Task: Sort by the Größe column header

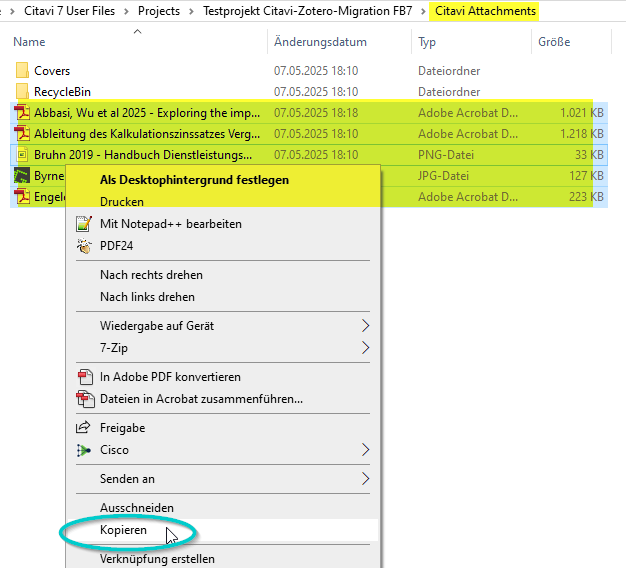Action: [x=554, y=42]
